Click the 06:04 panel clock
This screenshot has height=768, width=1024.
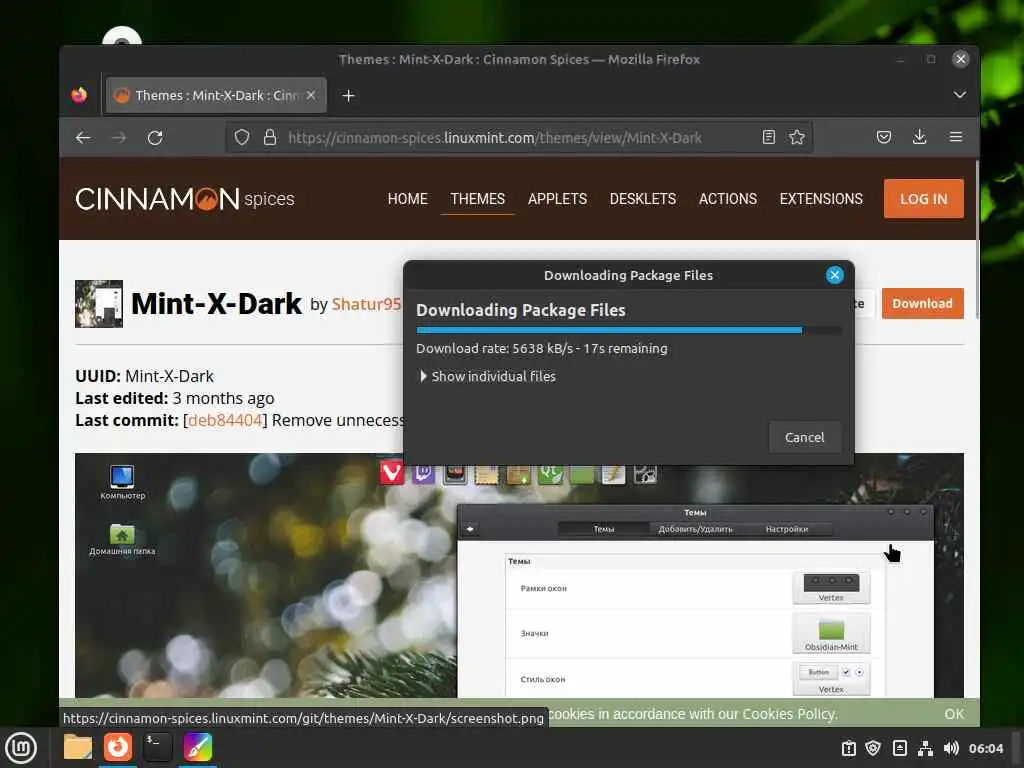point(986,748)
